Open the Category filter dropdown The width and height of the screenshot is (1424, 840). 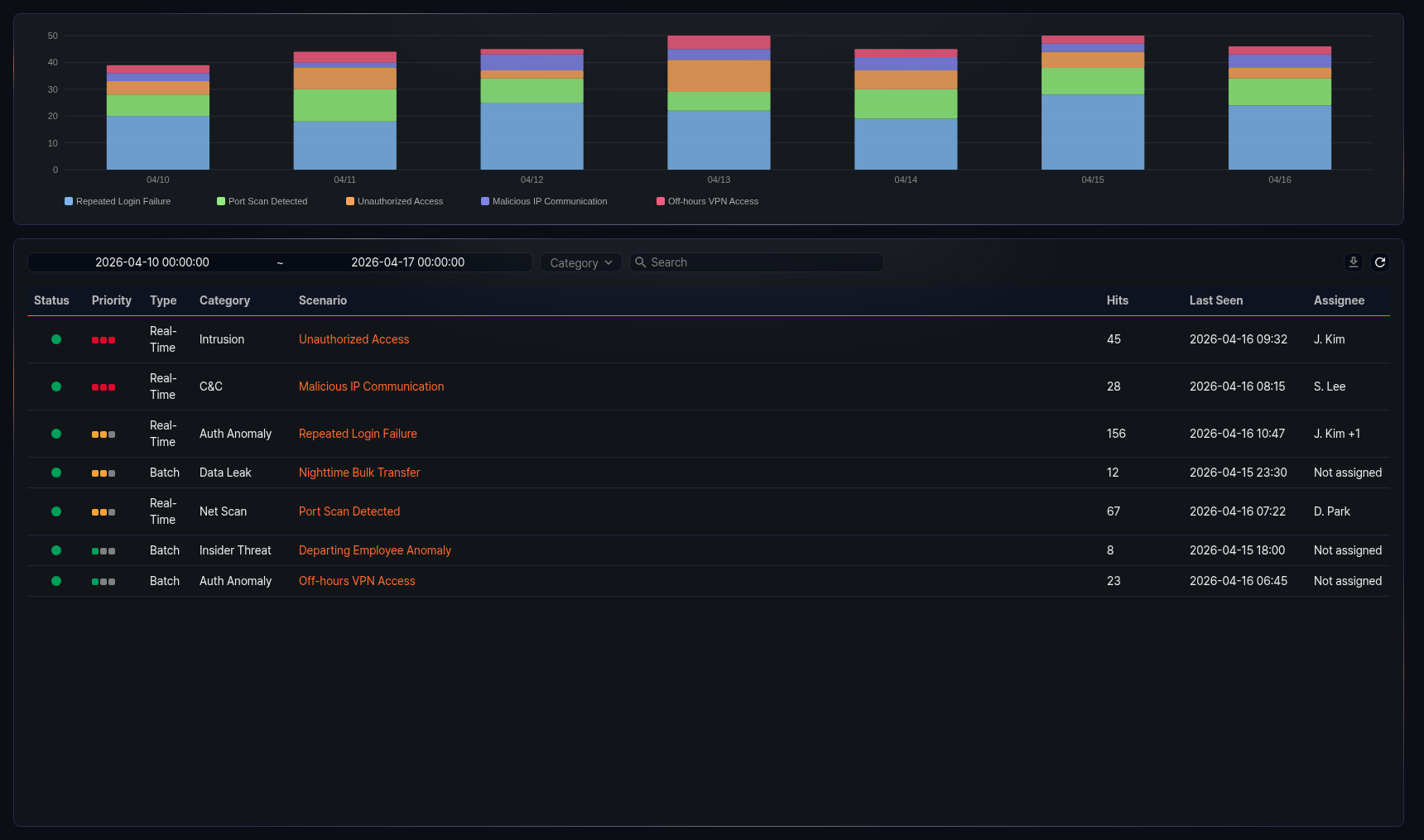580,262
